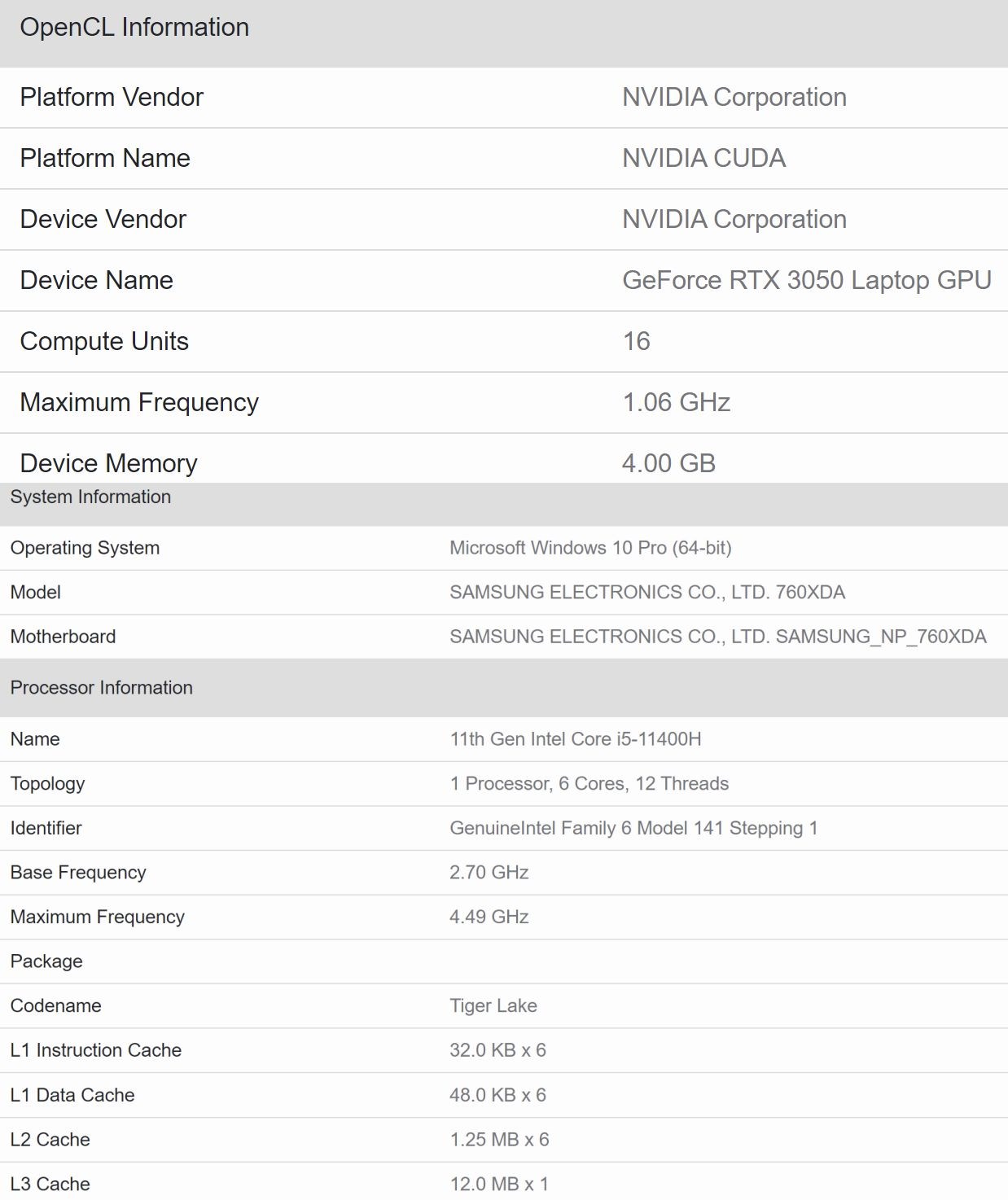Click the 'Platform Vendor' label
1008x1200 pixels.
pos(112,97)
